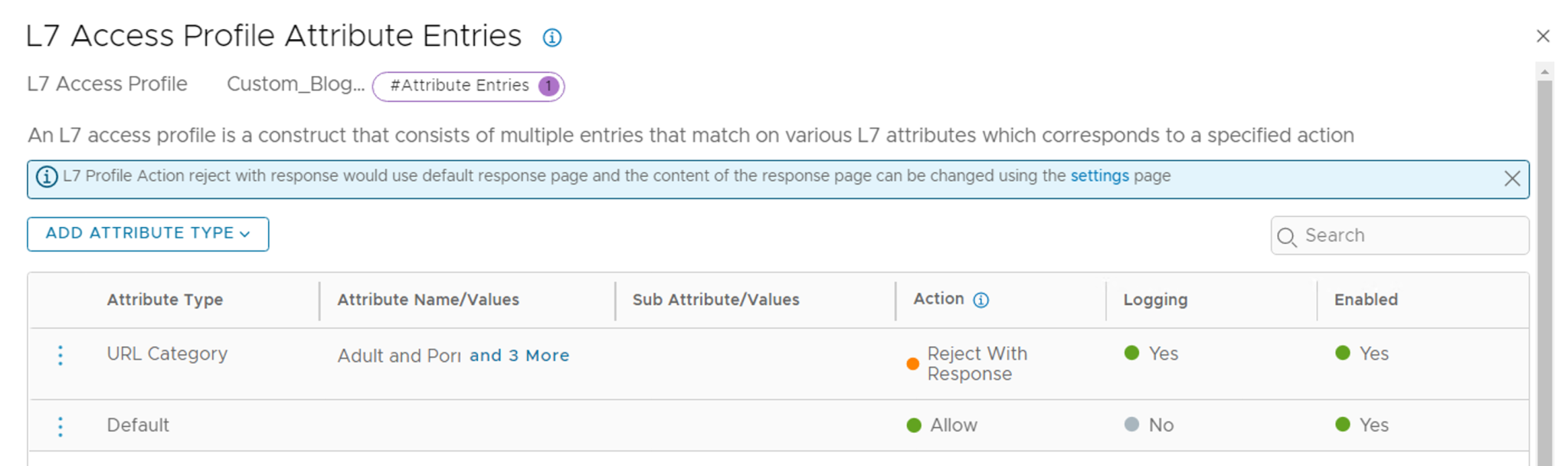Click the Action column info icon

point(980,300)
